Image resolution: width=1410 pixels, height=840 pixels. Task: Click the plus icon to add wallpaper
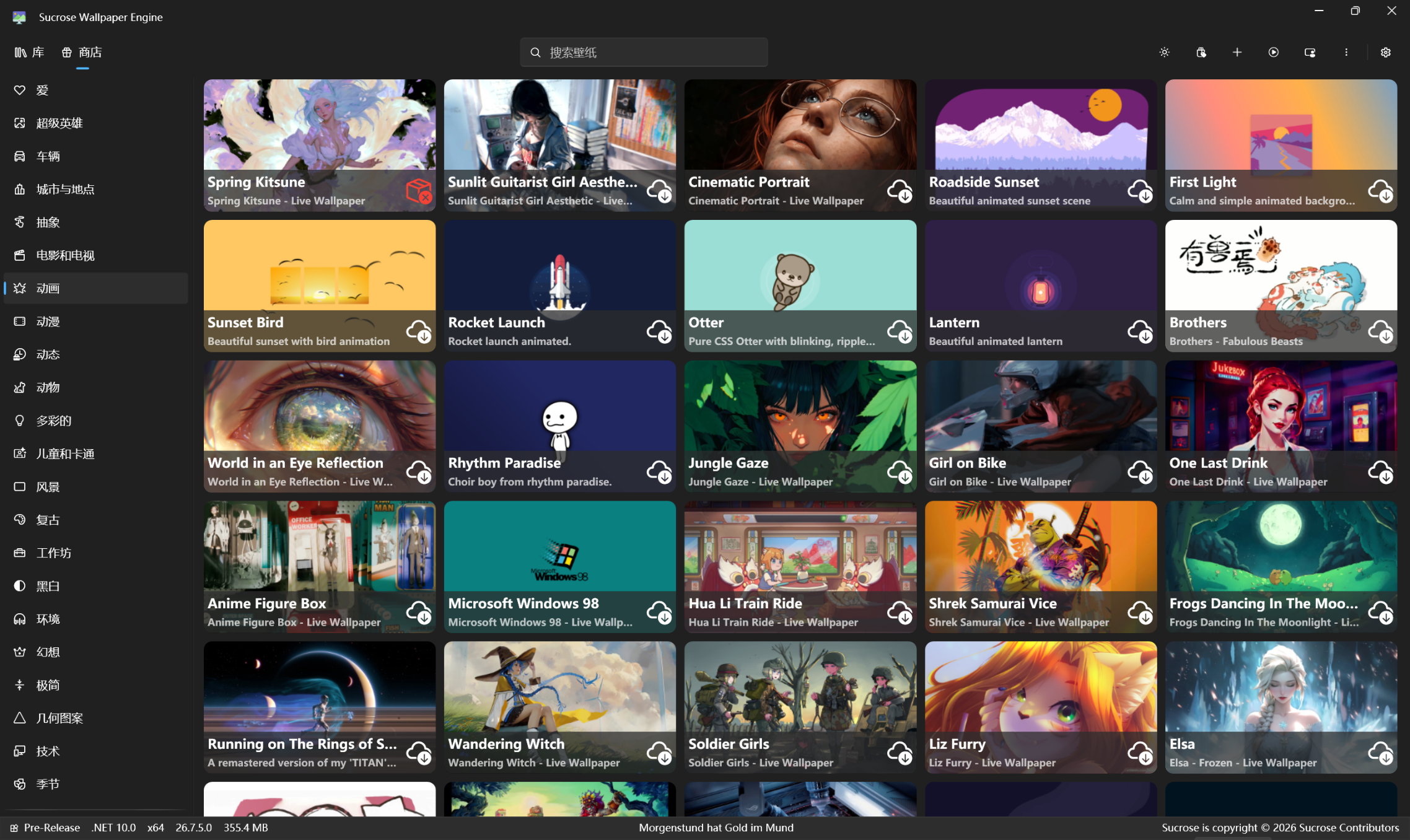click(x=1237, y=53)
